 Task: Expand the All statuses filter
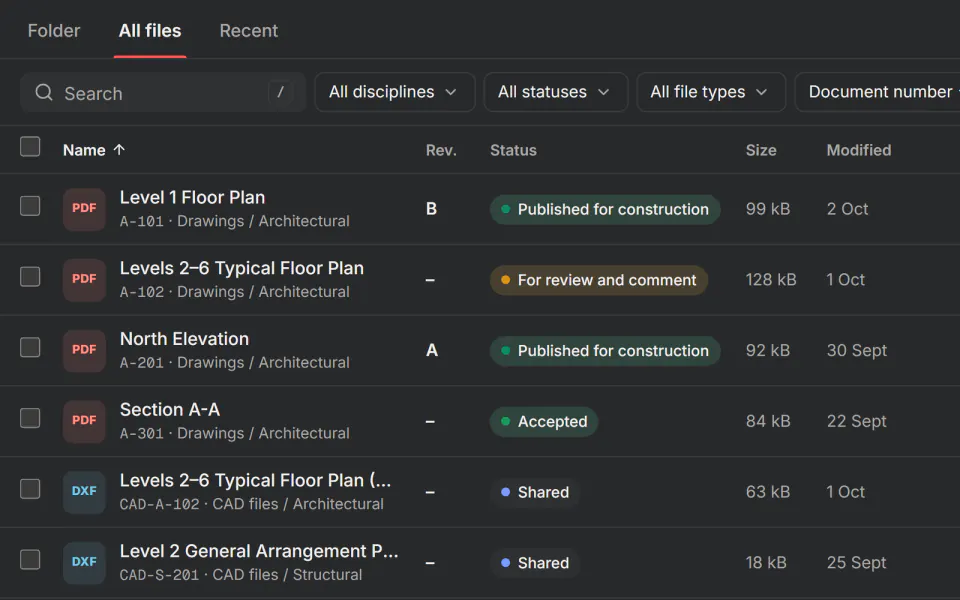point(556,92)
